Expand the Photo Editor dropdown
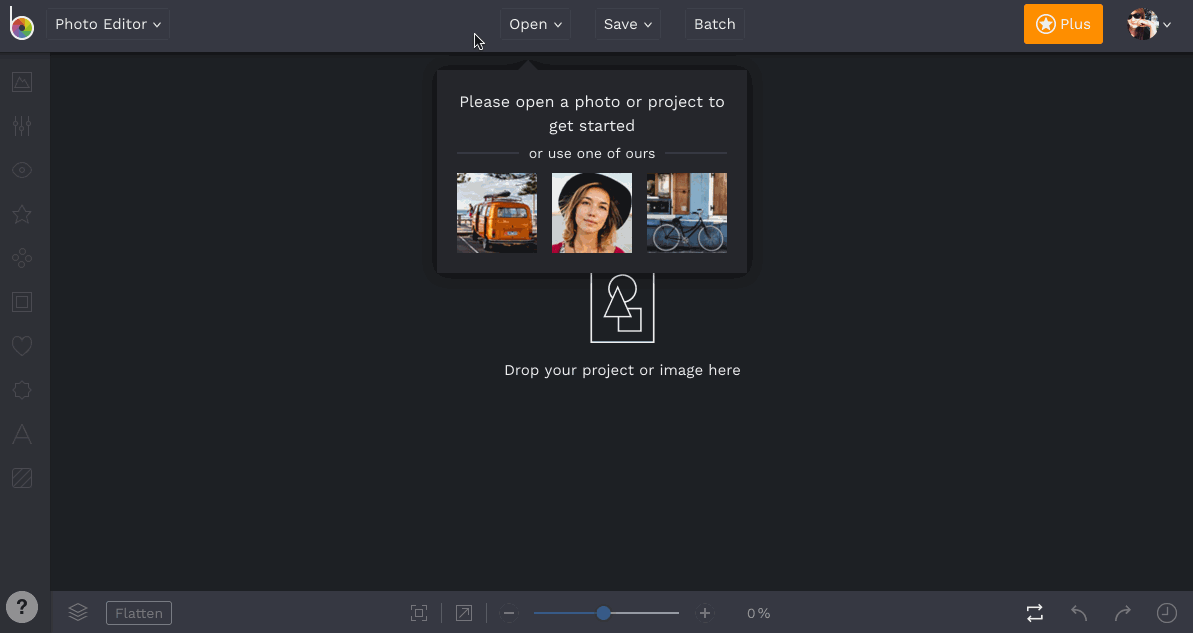This screenshot has height=633, width=1193. tap(107, 24)
